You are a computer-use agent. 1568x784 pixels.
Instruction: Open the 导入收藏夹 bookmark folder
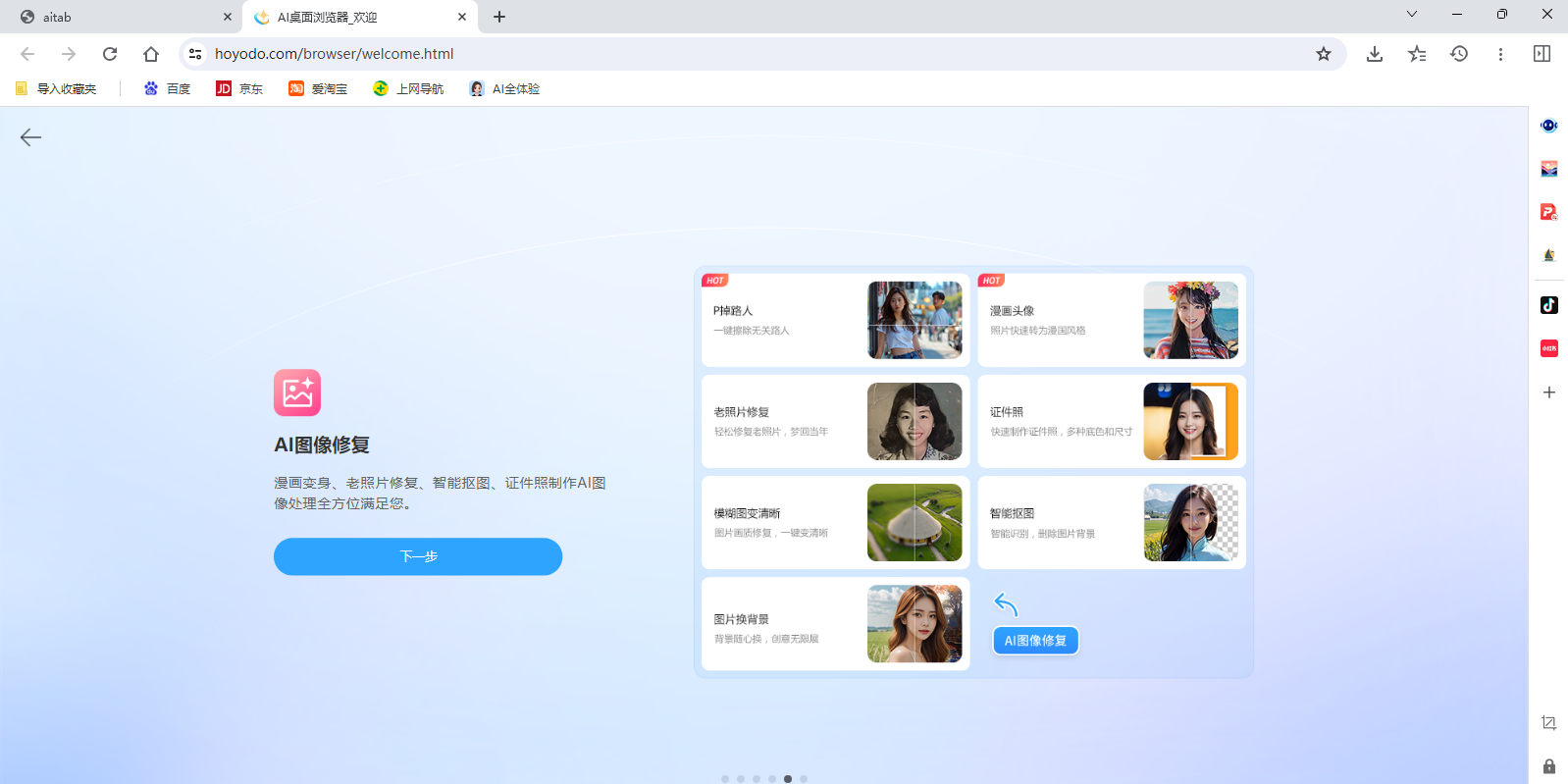pos(56,88)
